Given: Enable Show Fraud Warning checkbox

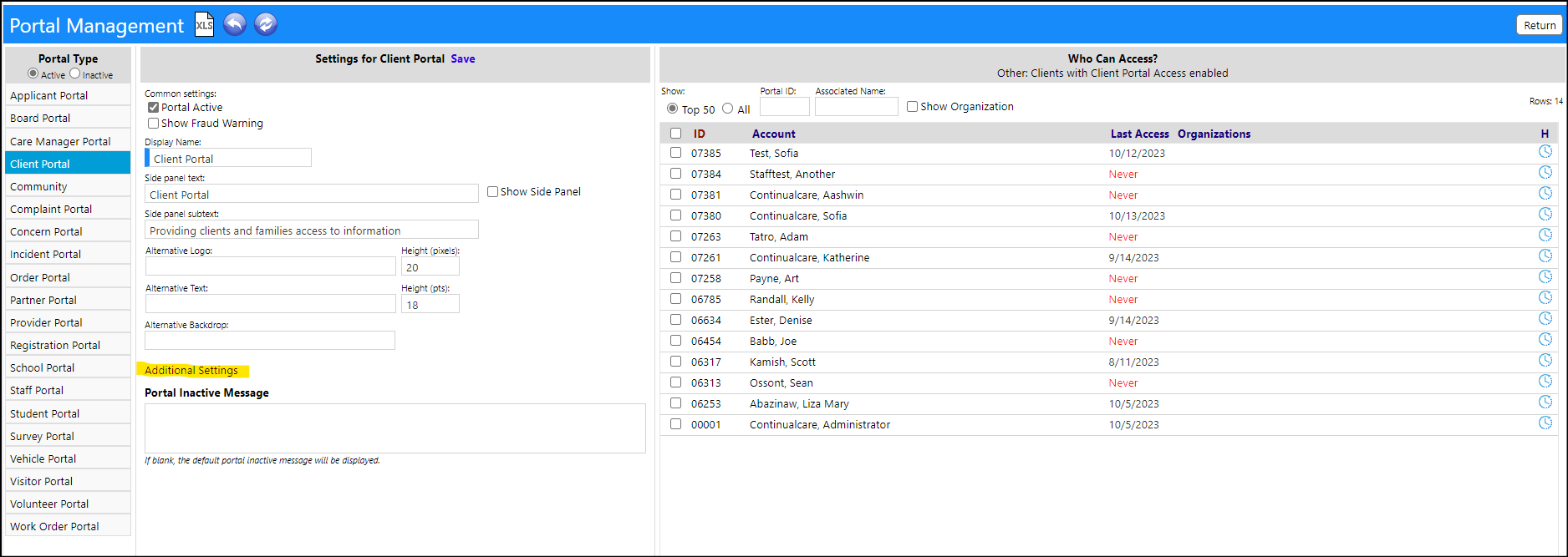Looking at the screenshot, I should coord(153,124).
